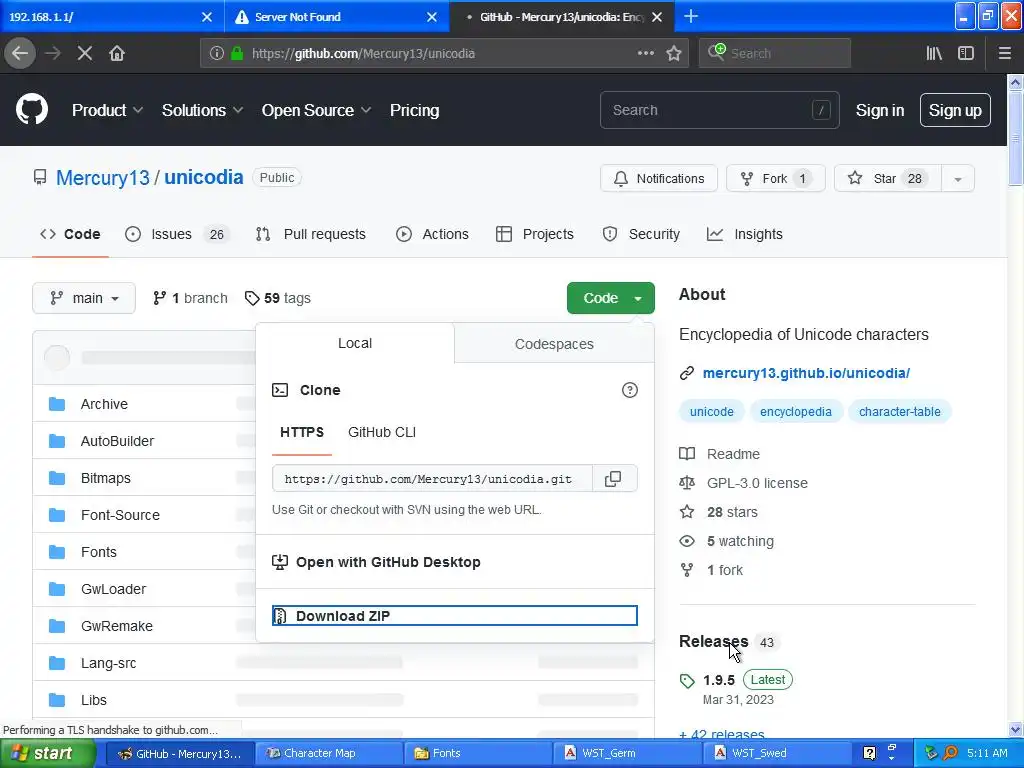Open the Pricing page
The height and width of the screenshot is (768, 1024).
(415, 110)
